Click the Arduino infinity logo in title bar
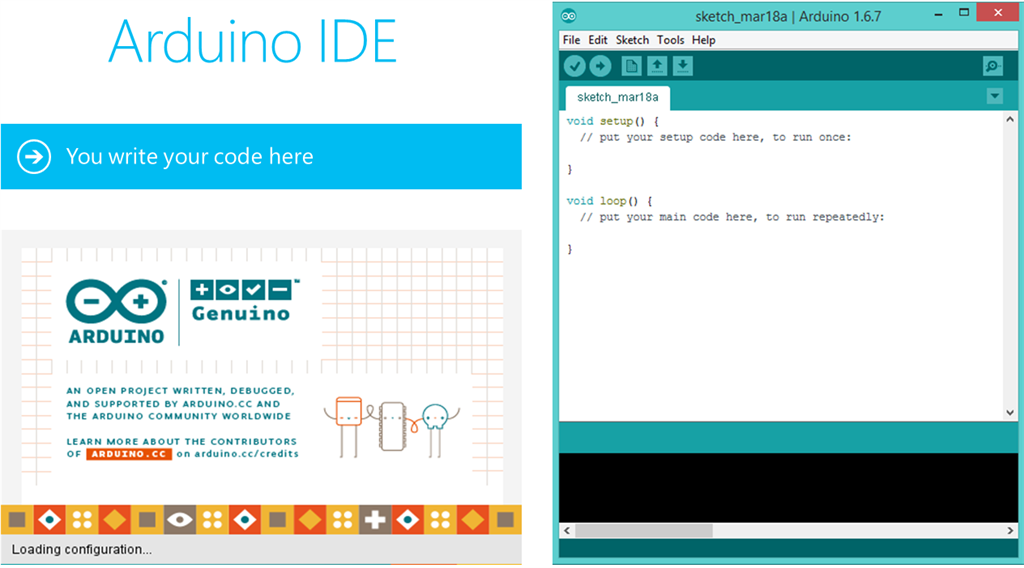This screenshot has height=568, width=1024. point(569,15)
